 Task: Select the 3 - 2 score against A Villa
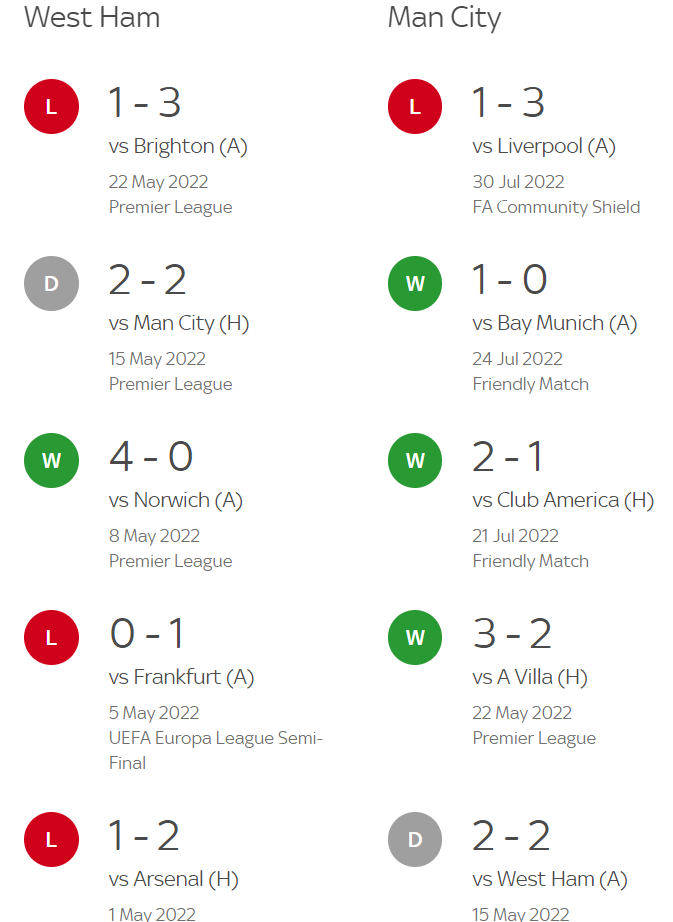(512, 633)
